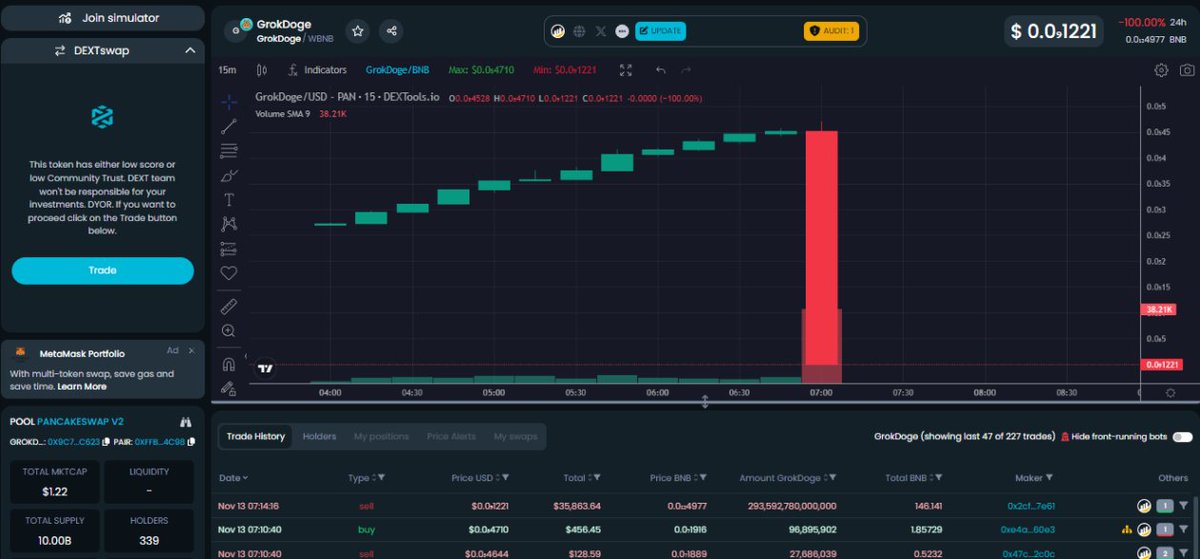Select the crosshair cursor tool

(x=229, y=102)
